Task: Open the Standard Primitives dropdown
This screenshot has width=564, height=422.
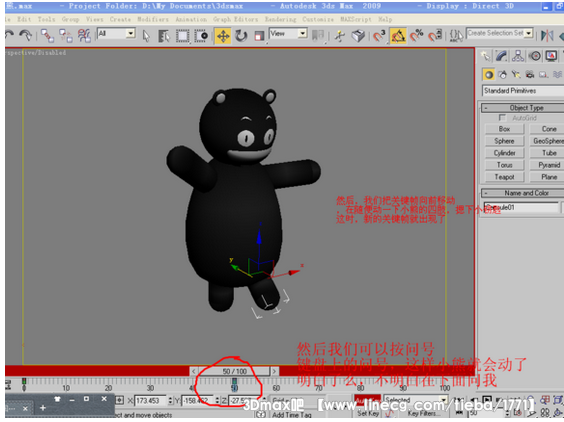Action: pos(523,91)
